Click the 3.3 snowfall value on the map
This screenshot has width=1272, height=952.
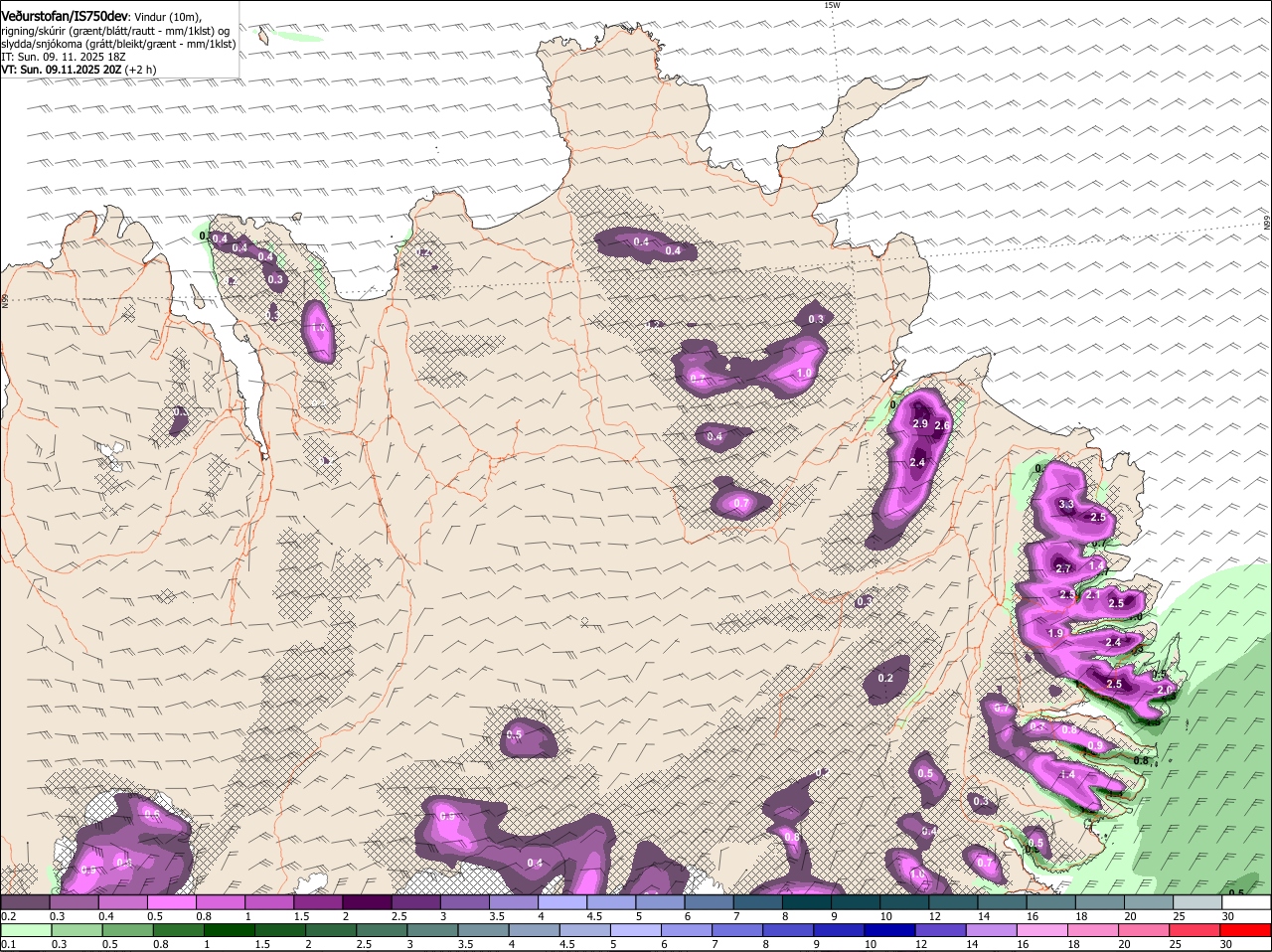pos(1066,505)
